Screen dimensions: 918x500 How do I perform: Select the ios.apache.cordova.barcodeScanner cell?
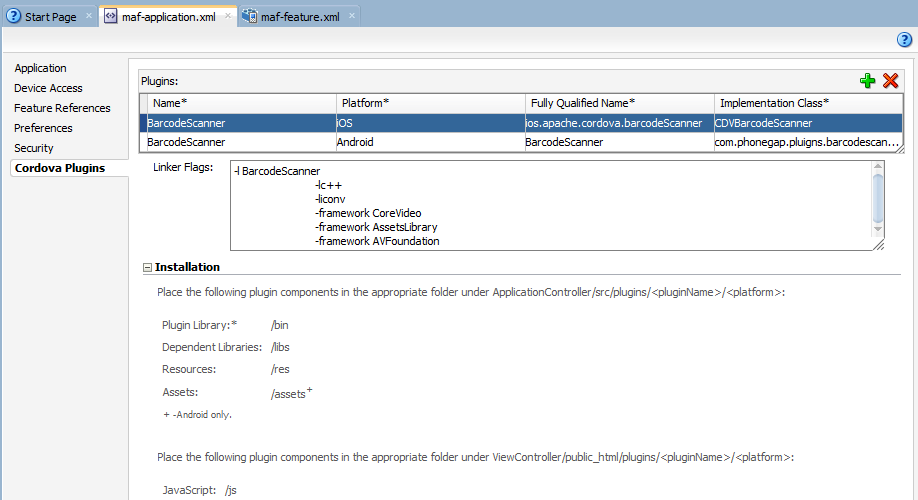[x=619, y=123]
